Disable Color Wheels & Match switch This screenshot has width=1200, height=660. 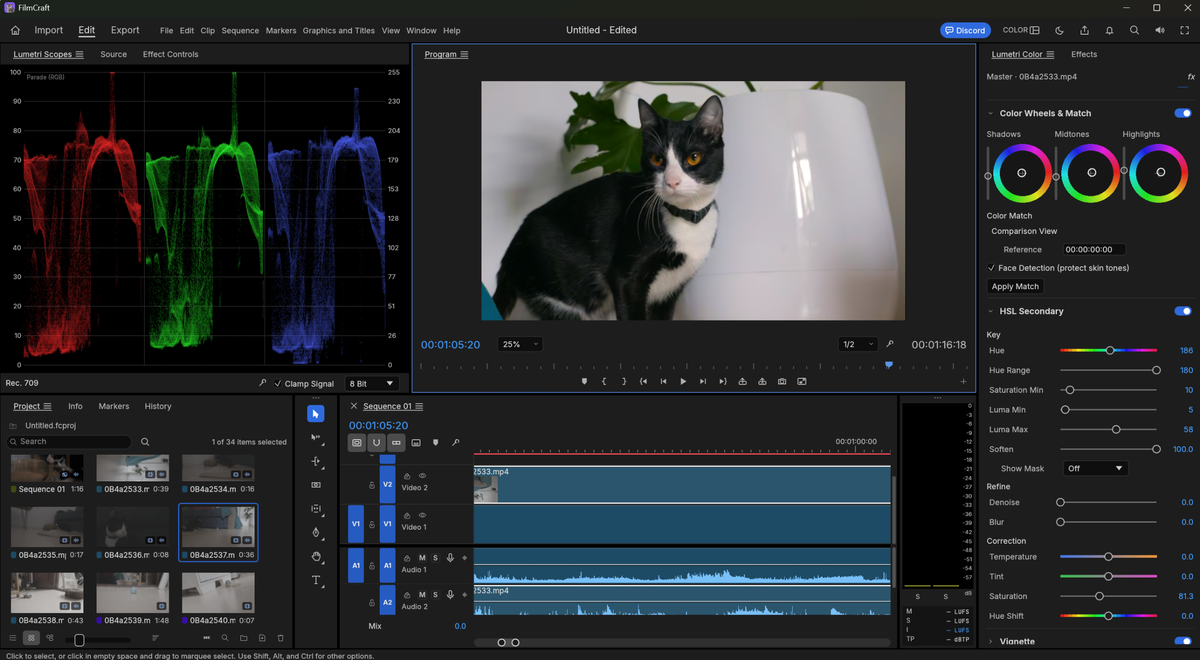tap(1183, 113)
